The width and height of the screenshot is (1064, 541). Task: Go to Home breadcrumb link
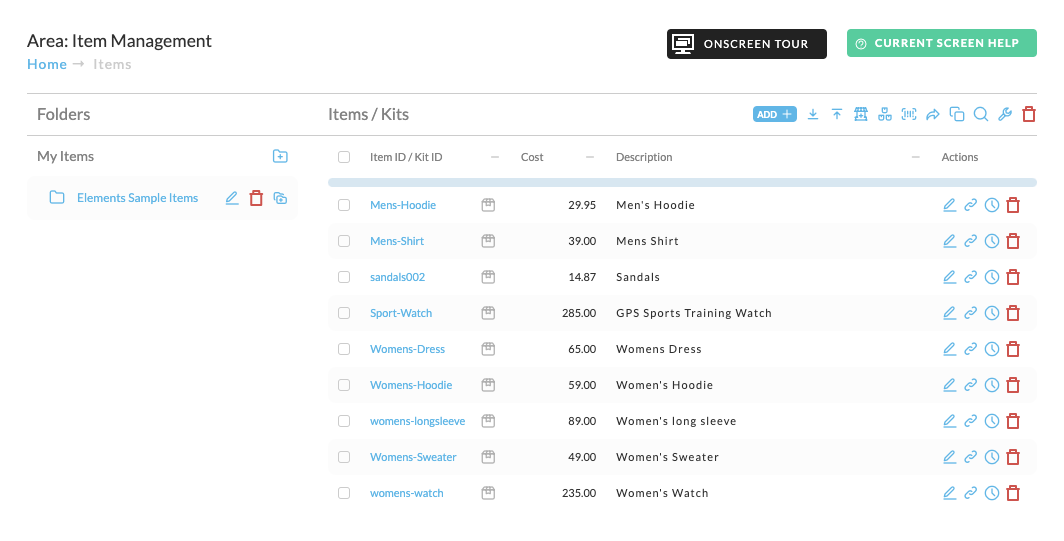tap(47, 64)
